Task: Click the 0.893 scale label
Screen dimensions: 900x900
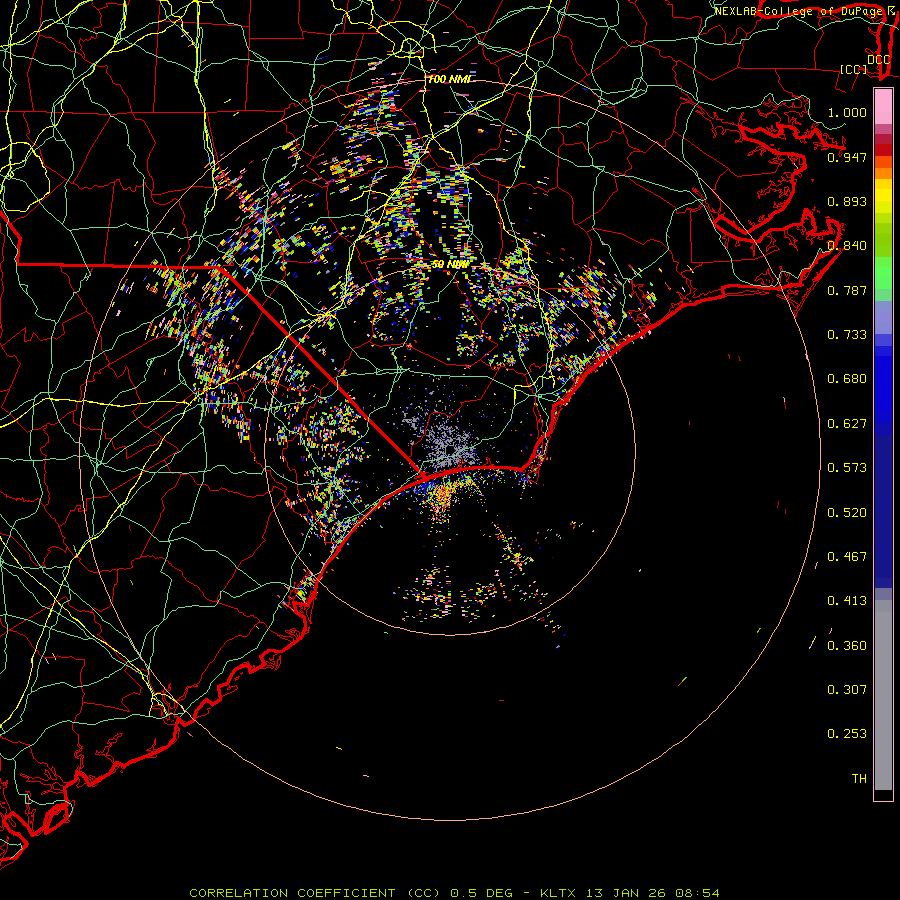Action: [x=847, y=201]
